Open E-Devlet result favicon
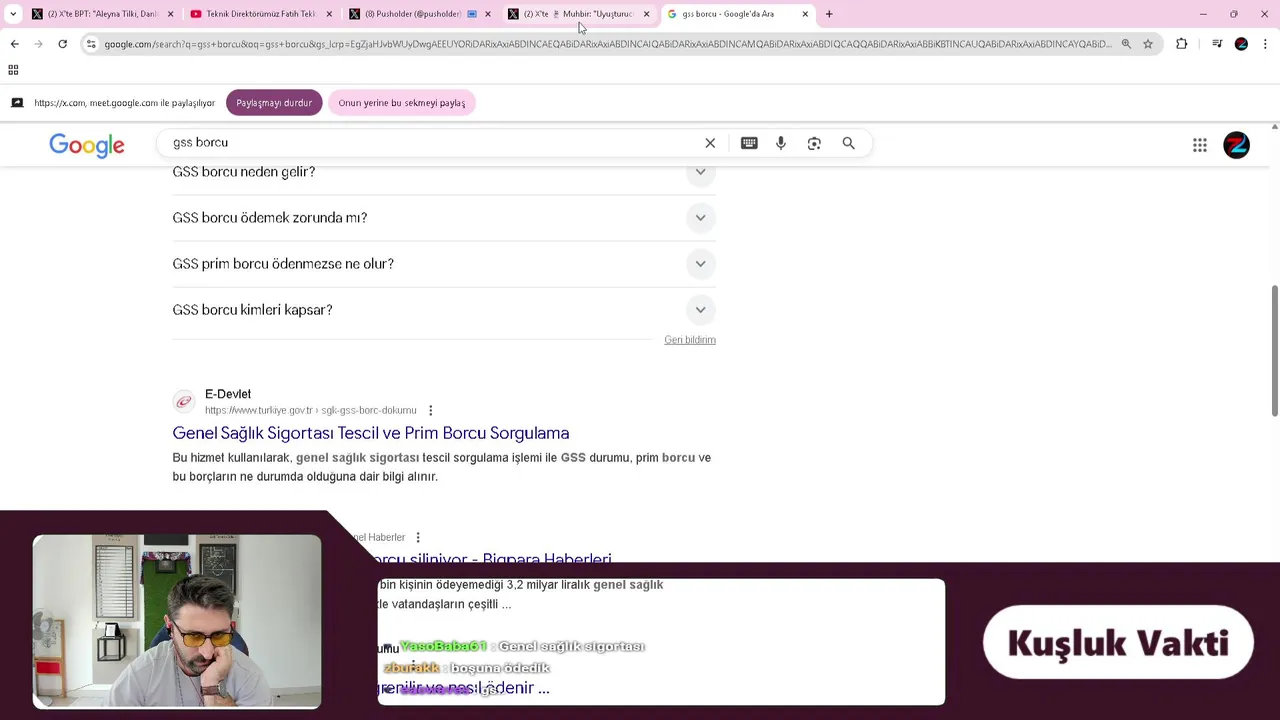The image size is (1280, 720). point(184,402)
